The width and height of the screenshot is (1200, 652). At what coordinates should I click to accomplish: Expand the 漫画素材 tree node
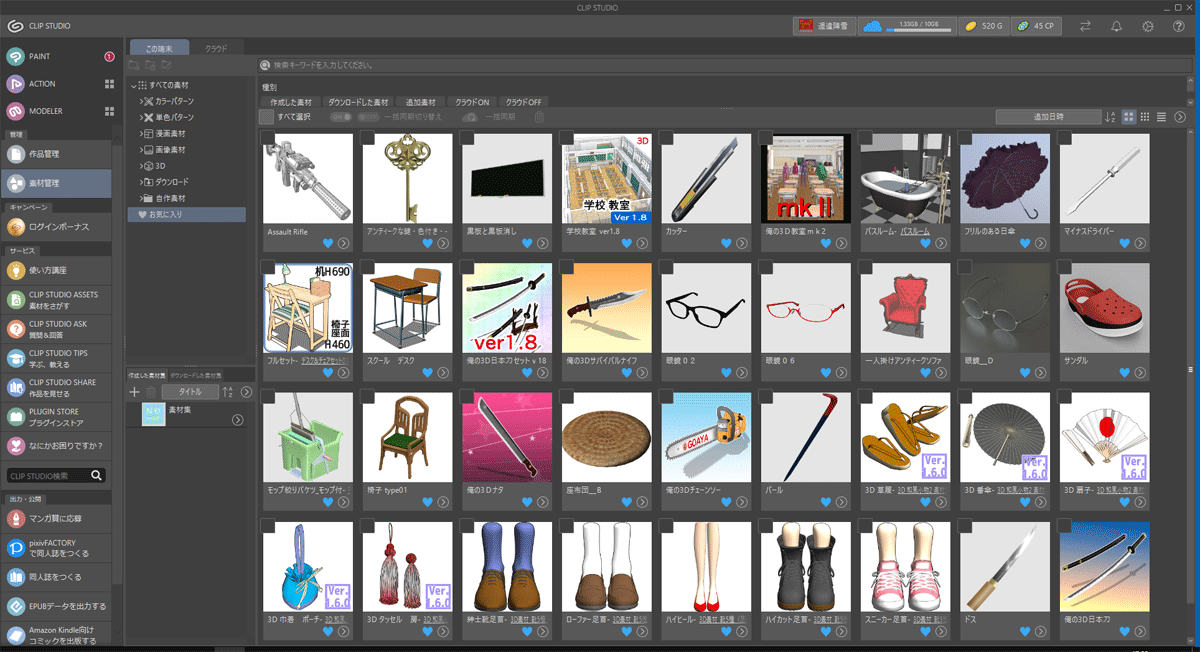click(141, 134)
